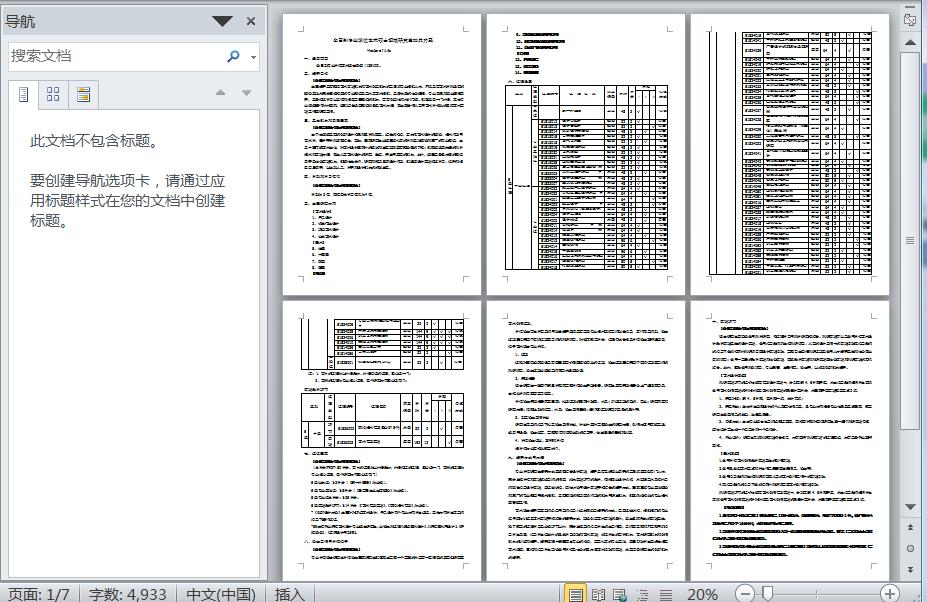This screenshot has height=602, width=927.
Task: Click the paragraph starting with 要创建导航选项卡
Action: point(127,200)
